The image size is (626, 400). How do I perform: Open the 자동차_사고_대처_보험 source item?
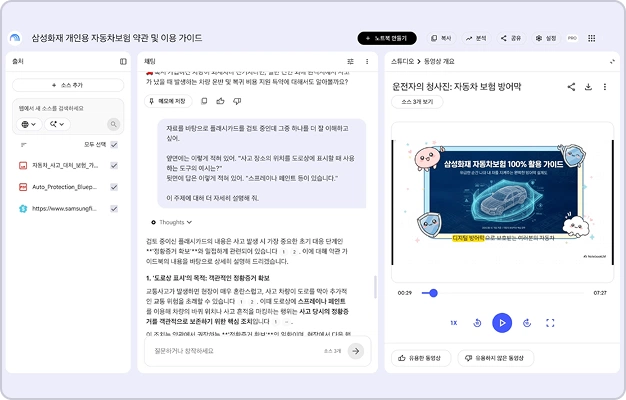point(65,165)
